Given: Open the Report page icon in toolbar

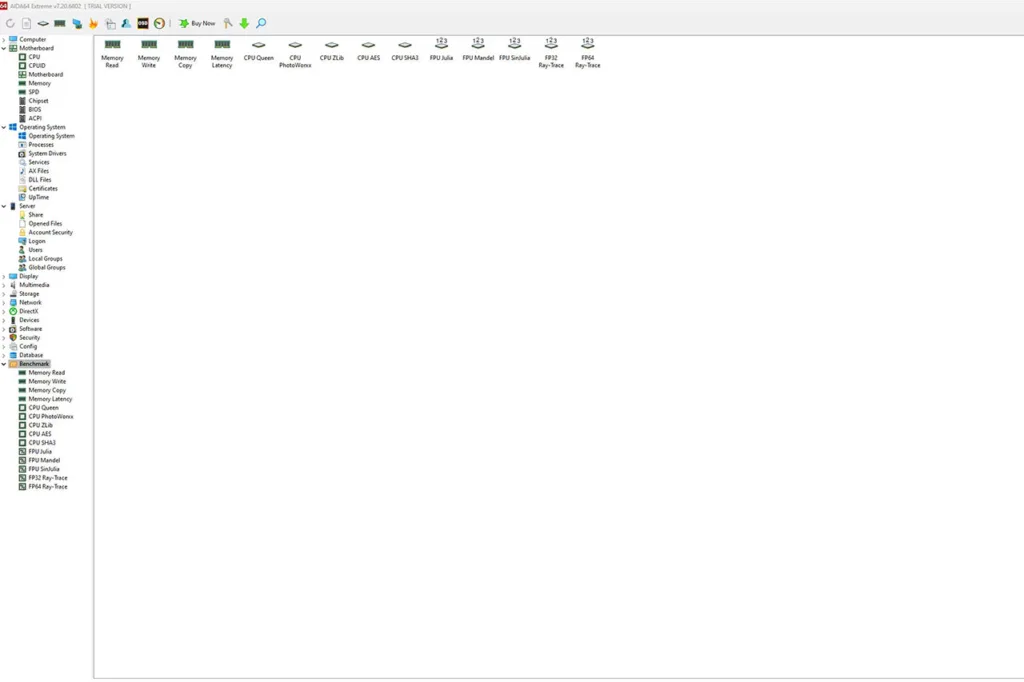Looking at the screenshot, I should click(27, 24).
